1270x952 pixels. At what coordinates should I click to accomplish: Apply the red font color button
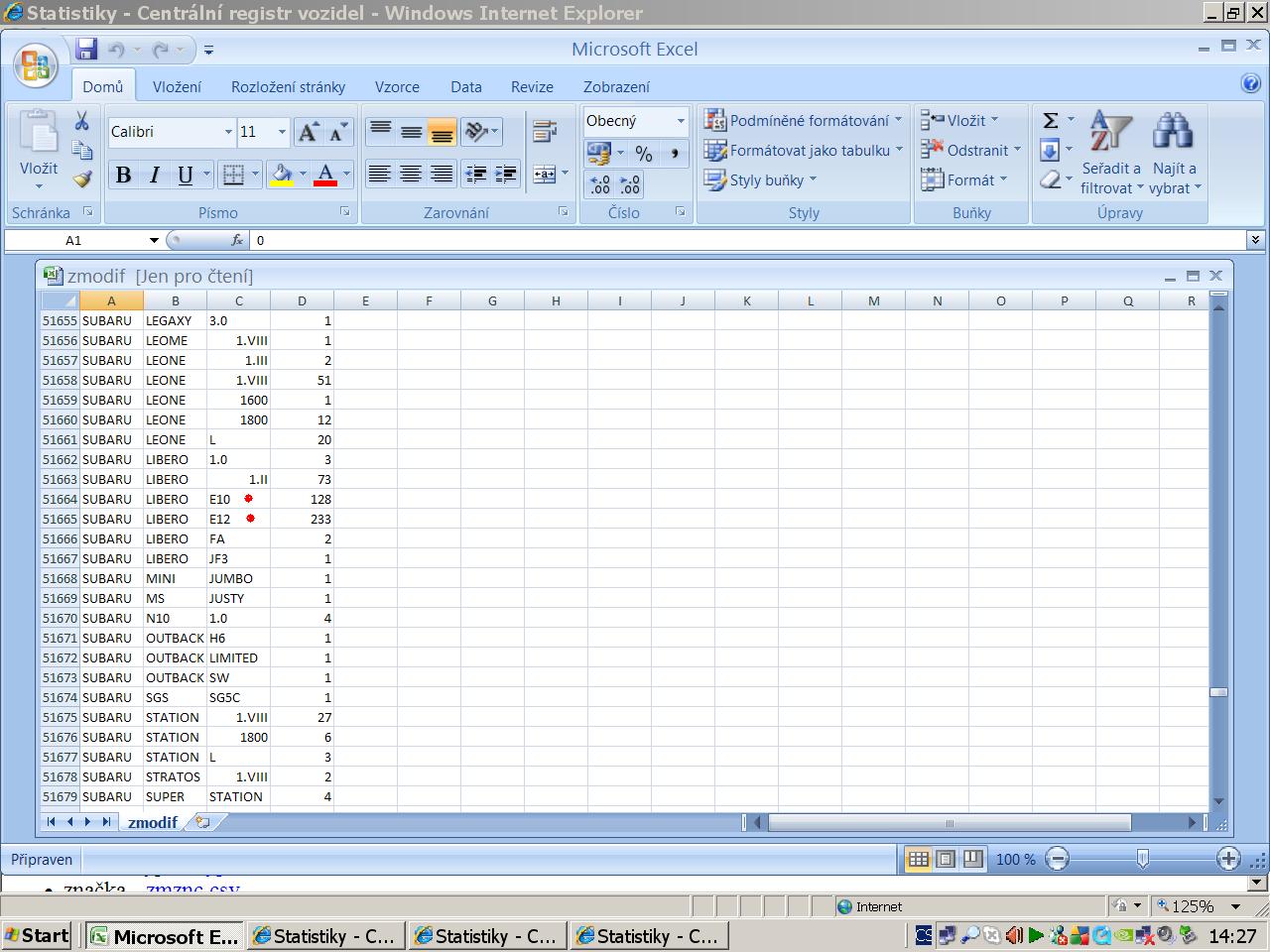click(x=325, y=176)
